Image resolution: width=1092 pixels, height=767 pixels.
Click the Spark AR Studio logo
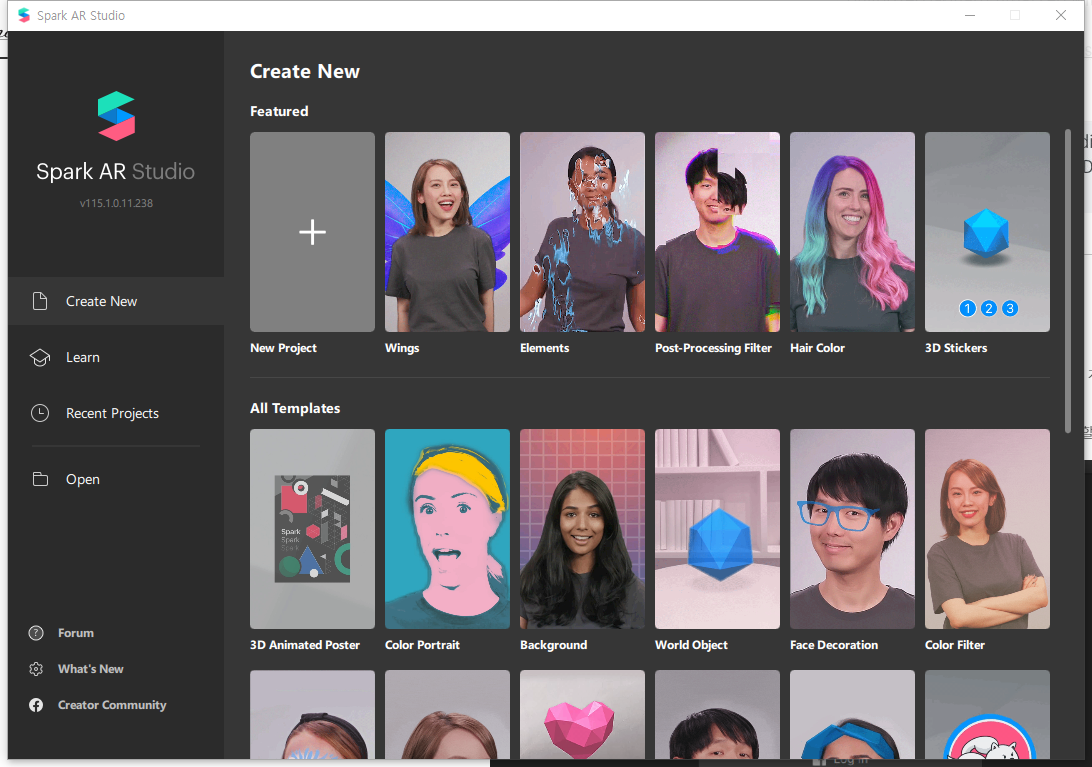[116, 116]
